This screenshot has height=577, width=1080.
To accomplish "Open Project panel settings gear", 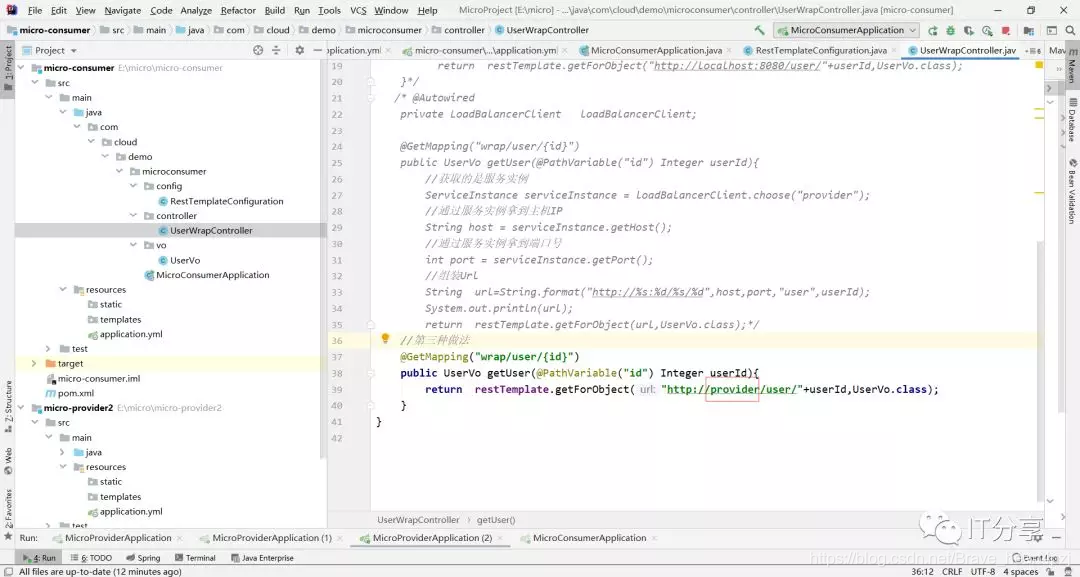I will 300,50.
